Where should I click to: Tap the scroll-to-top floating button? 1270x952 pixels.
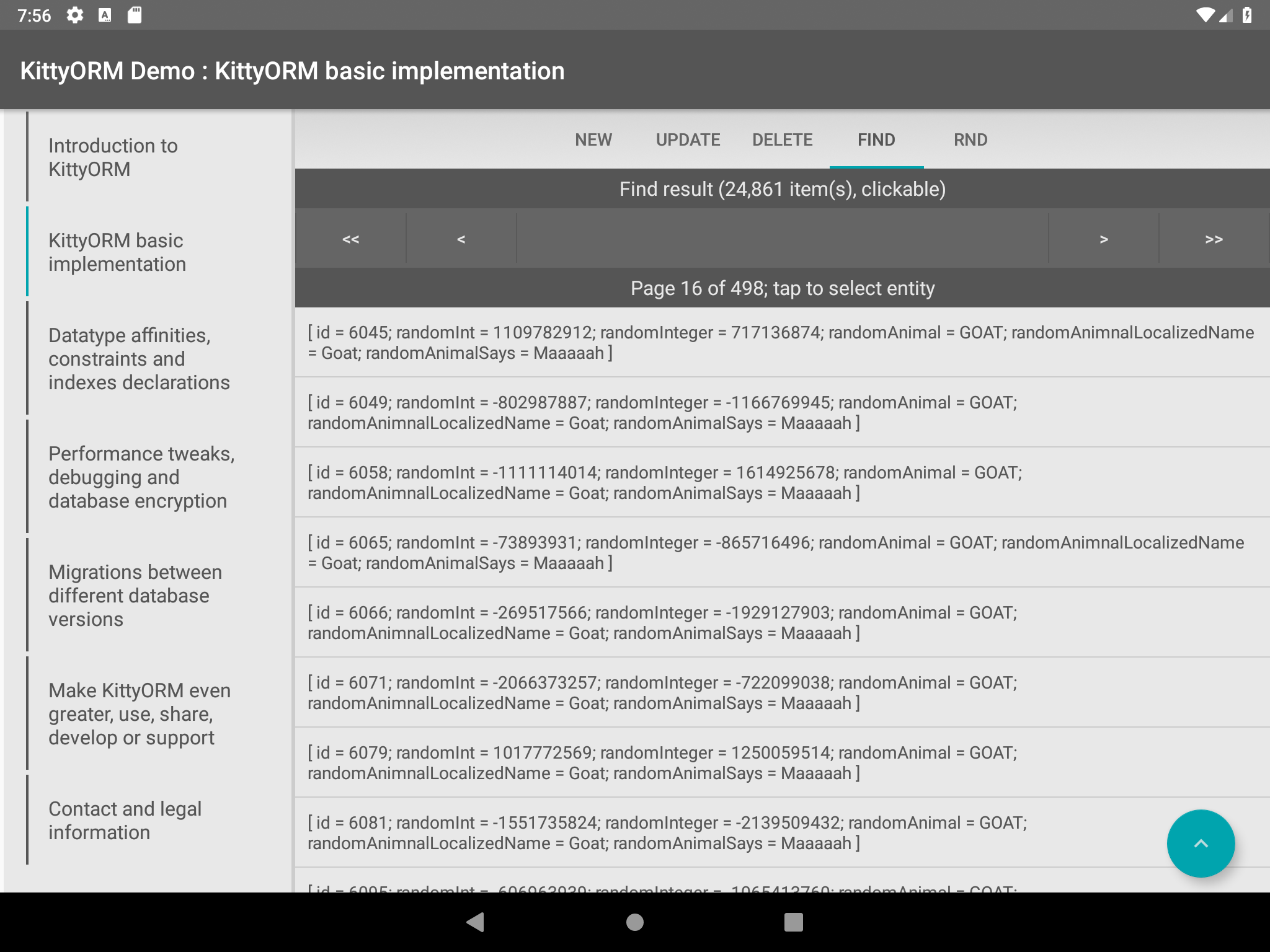[x=1201, y=843]
